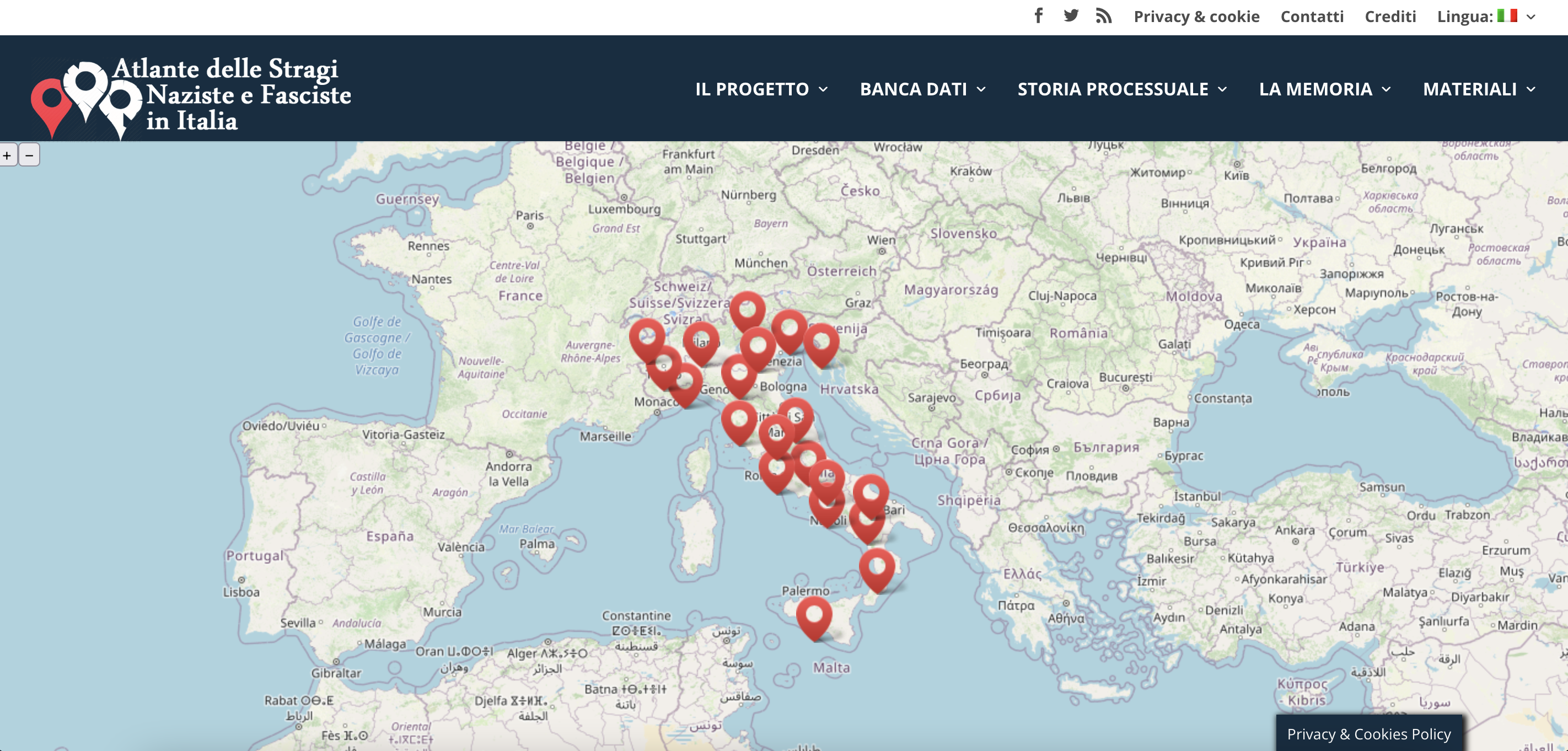Select the northernmost marker below München
Image resolution: width=1568 pixels, height=751 pixels.
[748, 313]
